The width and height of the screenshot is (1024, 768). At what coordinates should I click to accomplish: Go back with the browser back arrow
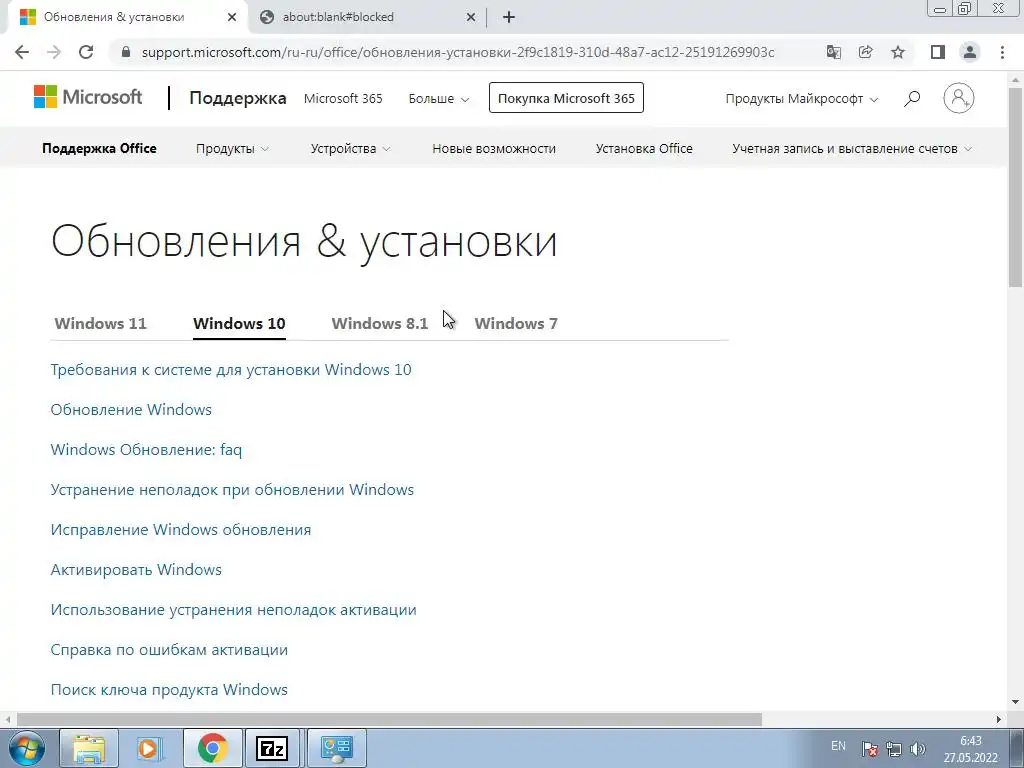pyautogui.click(x=22, y=52)
